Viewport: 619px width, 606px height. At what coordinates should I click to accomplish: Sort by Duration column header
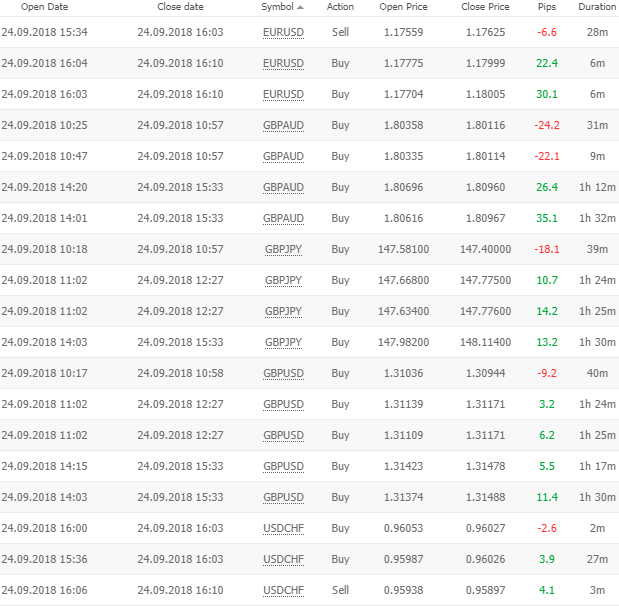pyautogui.click(x=597, y=7)
